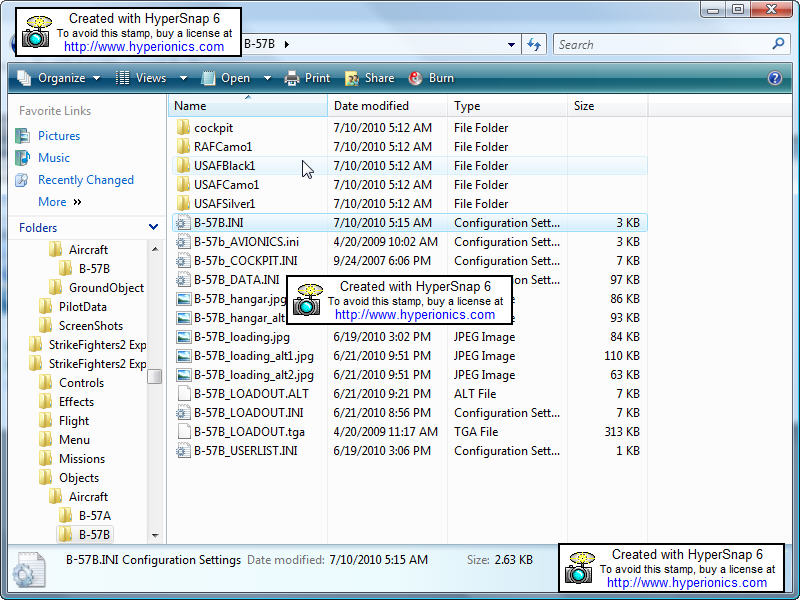Click inside the Search box
The width and height of the screenshot is (800, 600).
coord(663,45)
